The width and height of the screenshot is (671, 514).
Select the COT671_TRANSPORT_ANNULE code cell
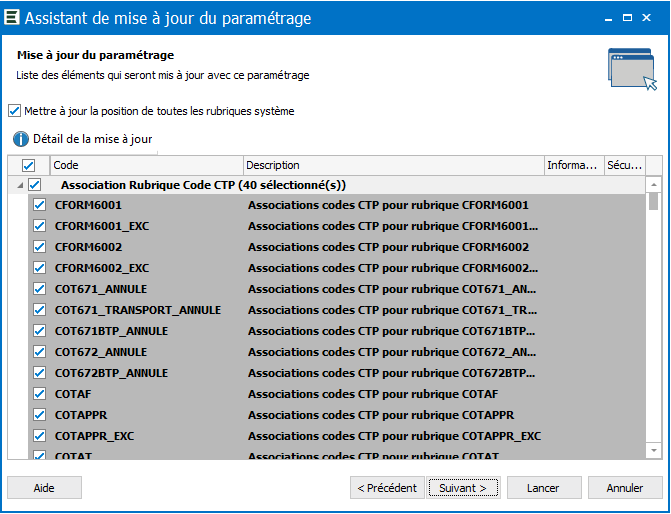tap(138, 310)
